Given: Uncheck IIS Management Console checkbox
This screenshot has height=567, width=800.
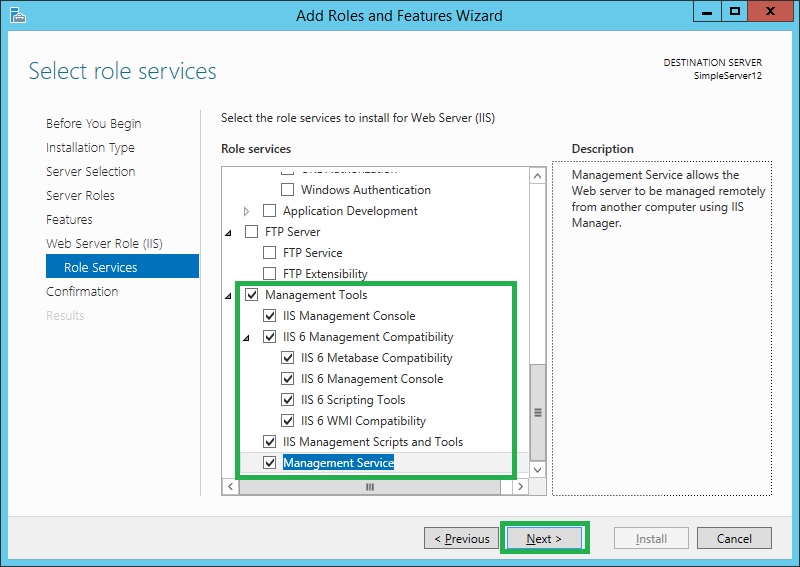Looking at the screenshot, I should click(x=269, y=316).
